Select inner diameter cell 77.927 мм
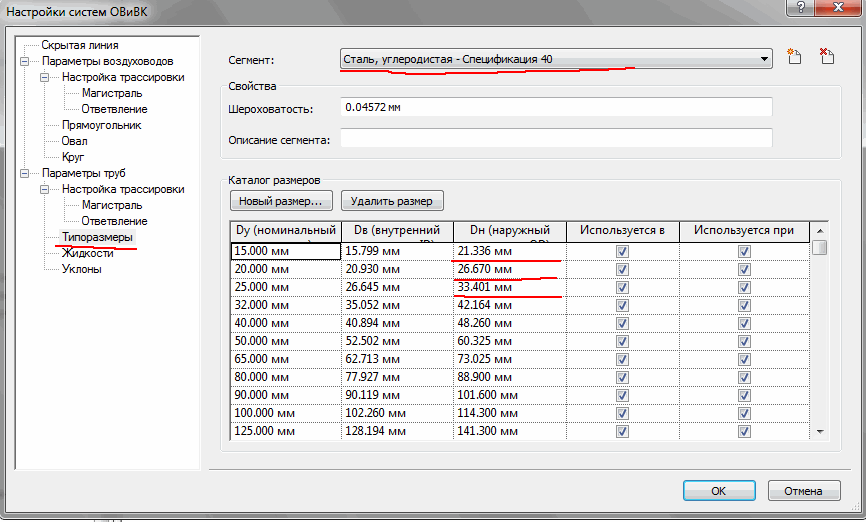 397,377
